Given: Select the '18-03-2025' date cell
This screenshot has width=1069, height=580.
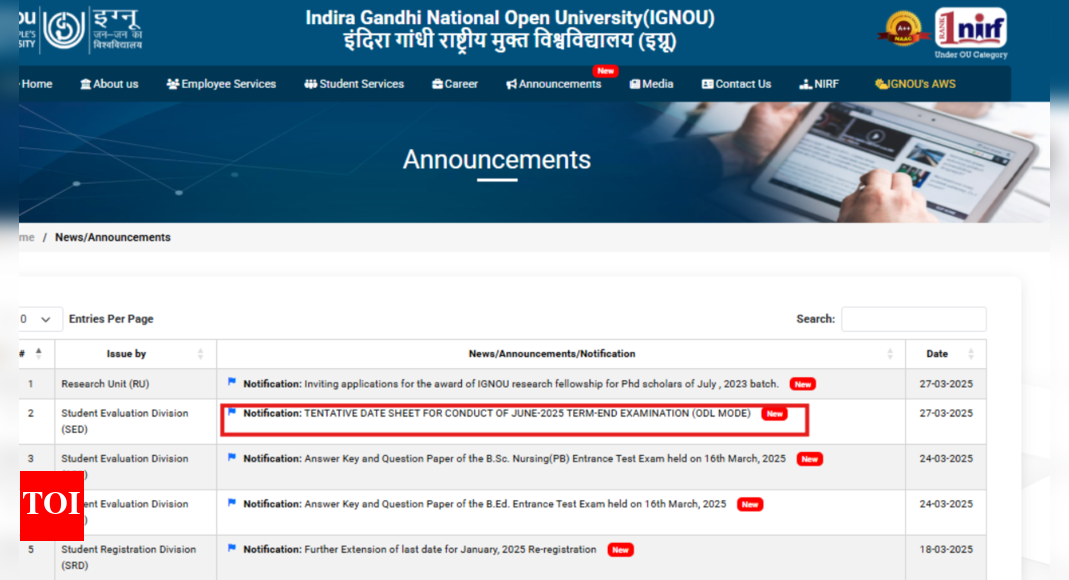Looking at the screenshot, I should pyautogui.click(x=946, y=558).
